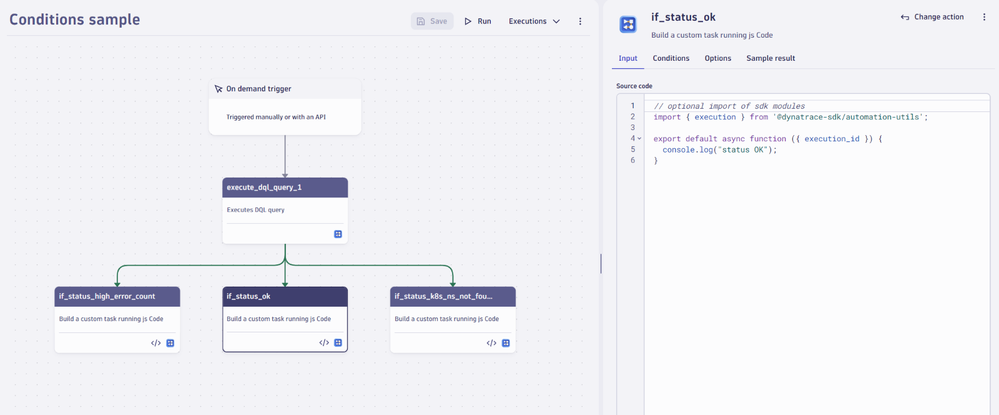Click the import statement on line 2
Image resolution: width=999 pixels, height=415 pixels.
791,117
